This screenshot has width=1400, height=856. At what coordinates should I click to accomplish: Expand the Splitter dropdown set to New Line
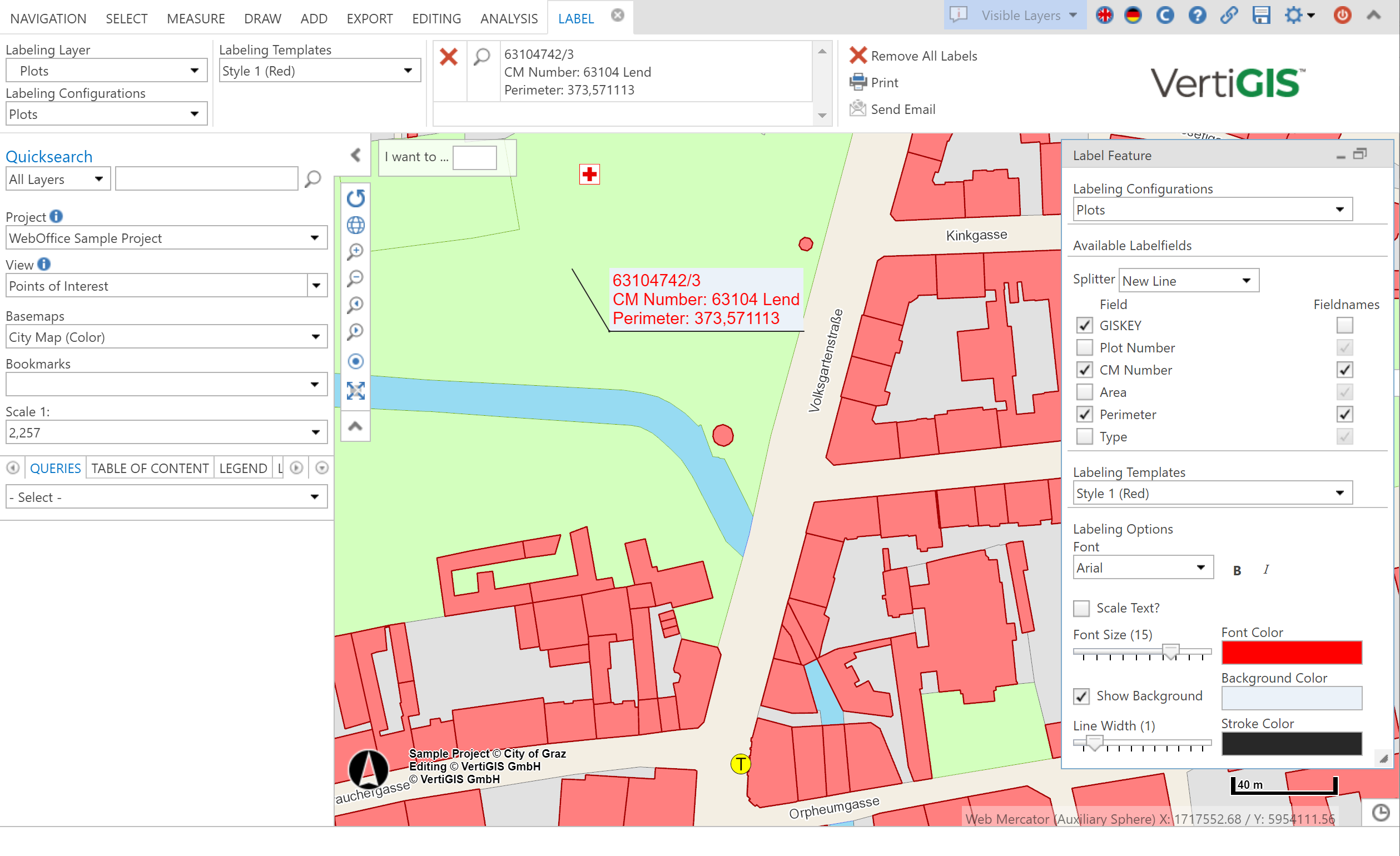1246,280
